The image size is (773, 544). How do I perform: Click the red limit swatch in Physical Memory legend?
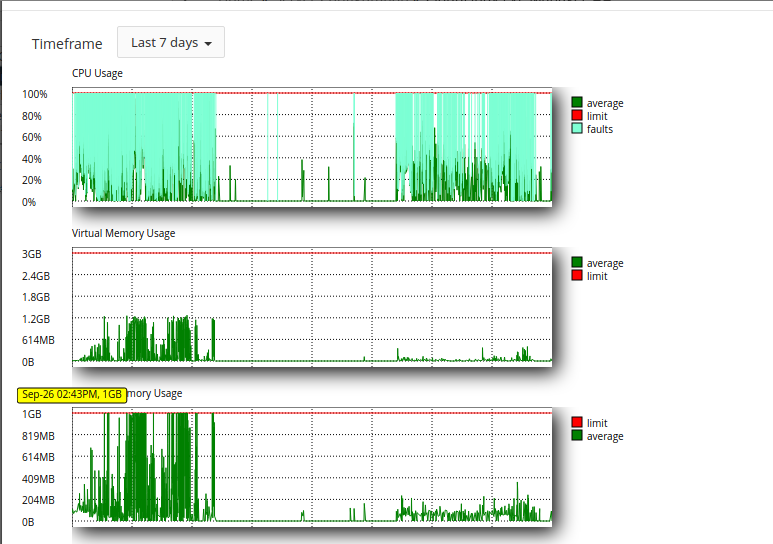[x=577, y=422]
